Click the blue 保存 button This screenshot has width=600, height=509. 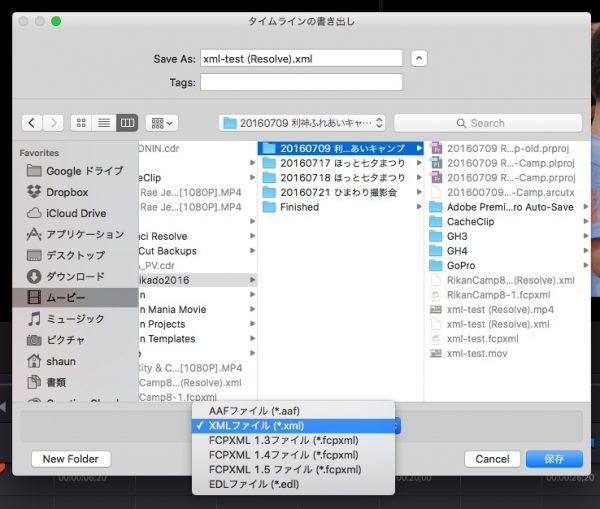[554, 459]
